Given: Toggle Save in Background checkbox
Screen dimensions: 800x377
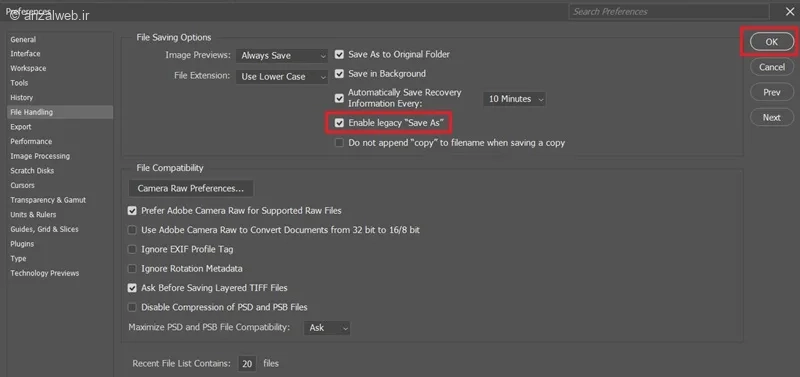Looking at the screenshot, I should tap(339, 74).
